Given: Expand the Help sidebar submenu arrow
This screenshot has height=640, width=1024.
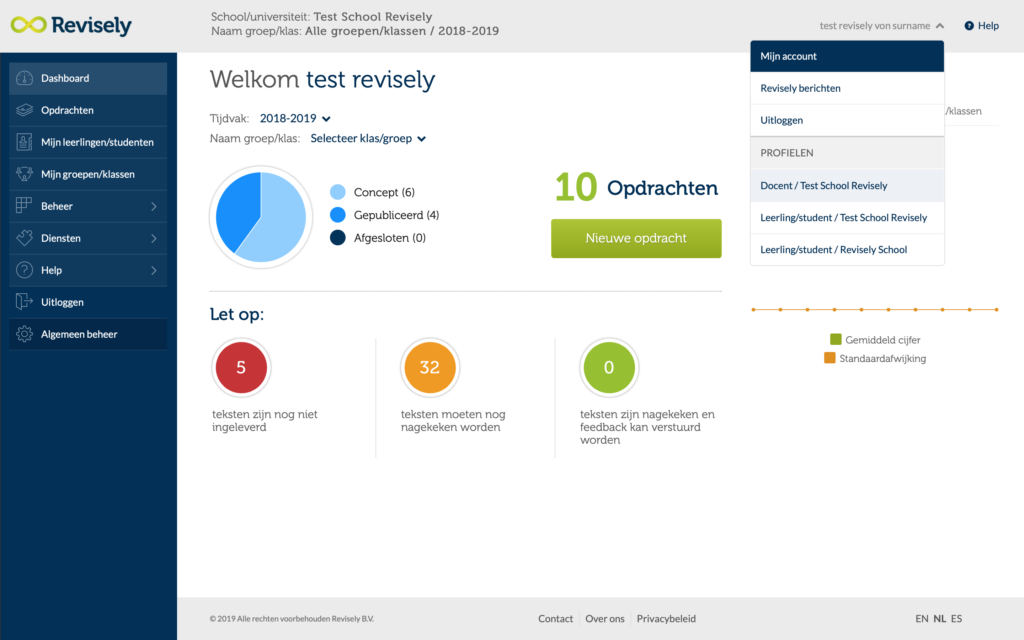Looking at the screenshot, I should tap(153, 270).
